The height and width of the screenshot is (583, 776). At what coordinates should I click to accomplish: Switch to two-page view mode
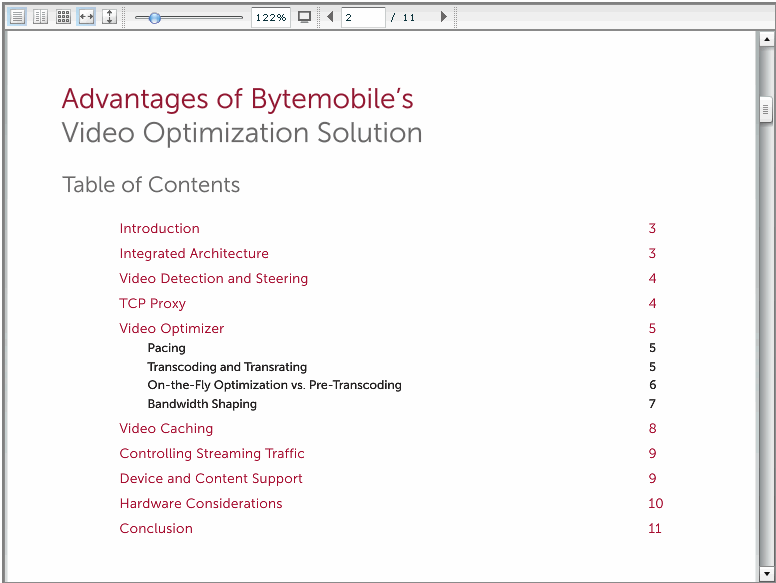(41, 17)
